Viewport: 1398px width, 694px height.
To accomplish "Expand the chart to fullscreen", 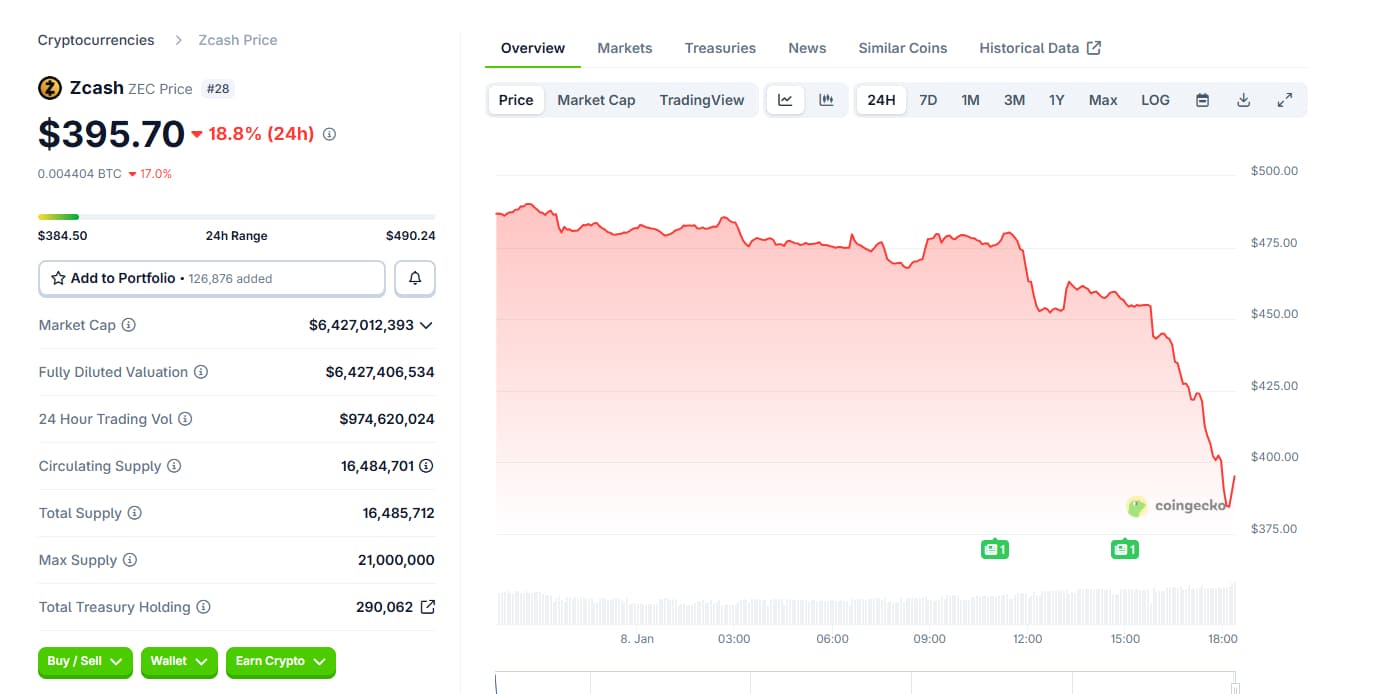I will [1285, 100].
